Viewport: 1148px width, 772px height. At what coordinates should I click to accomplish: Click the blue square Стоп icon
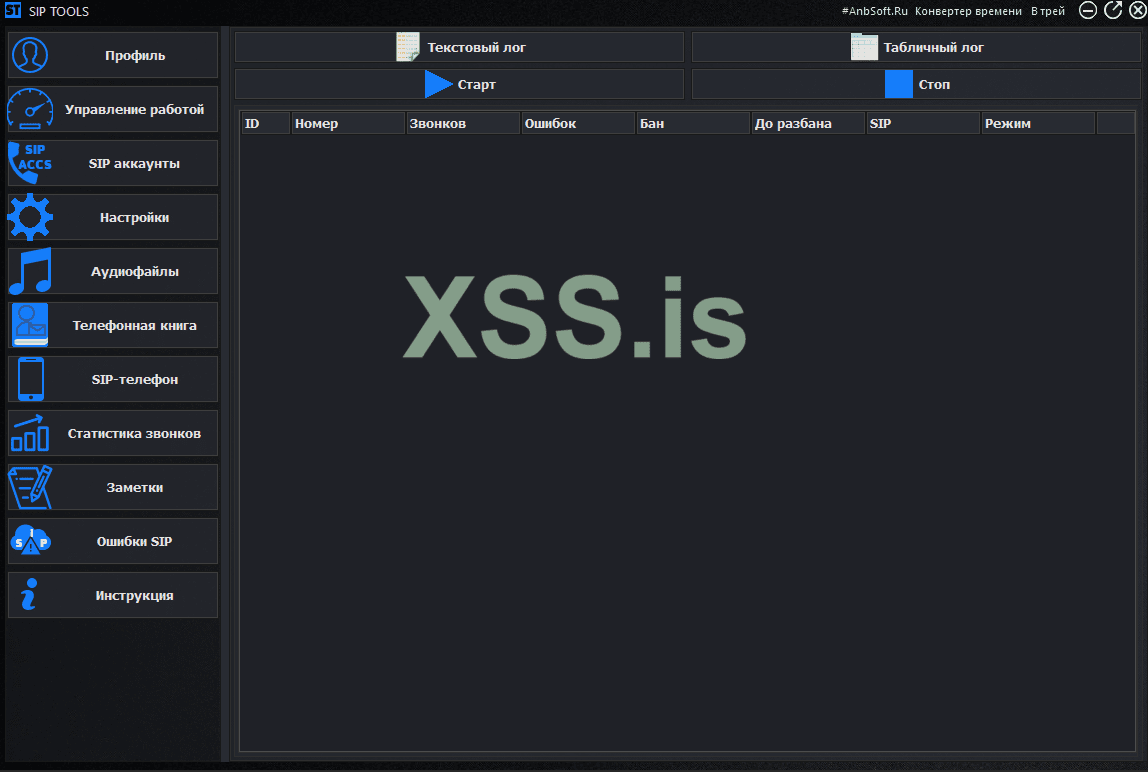click(x=898, y=84)
